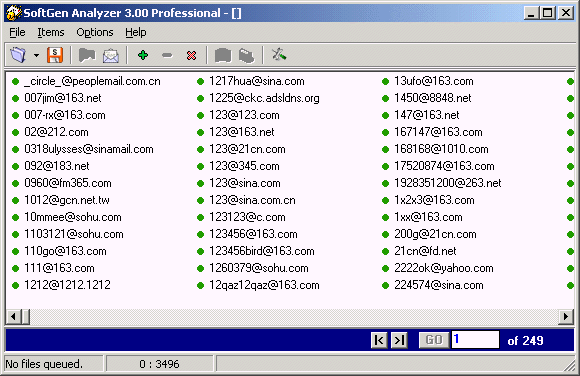Click the SoftGen Analyzer title bar icon

(14, 13)
